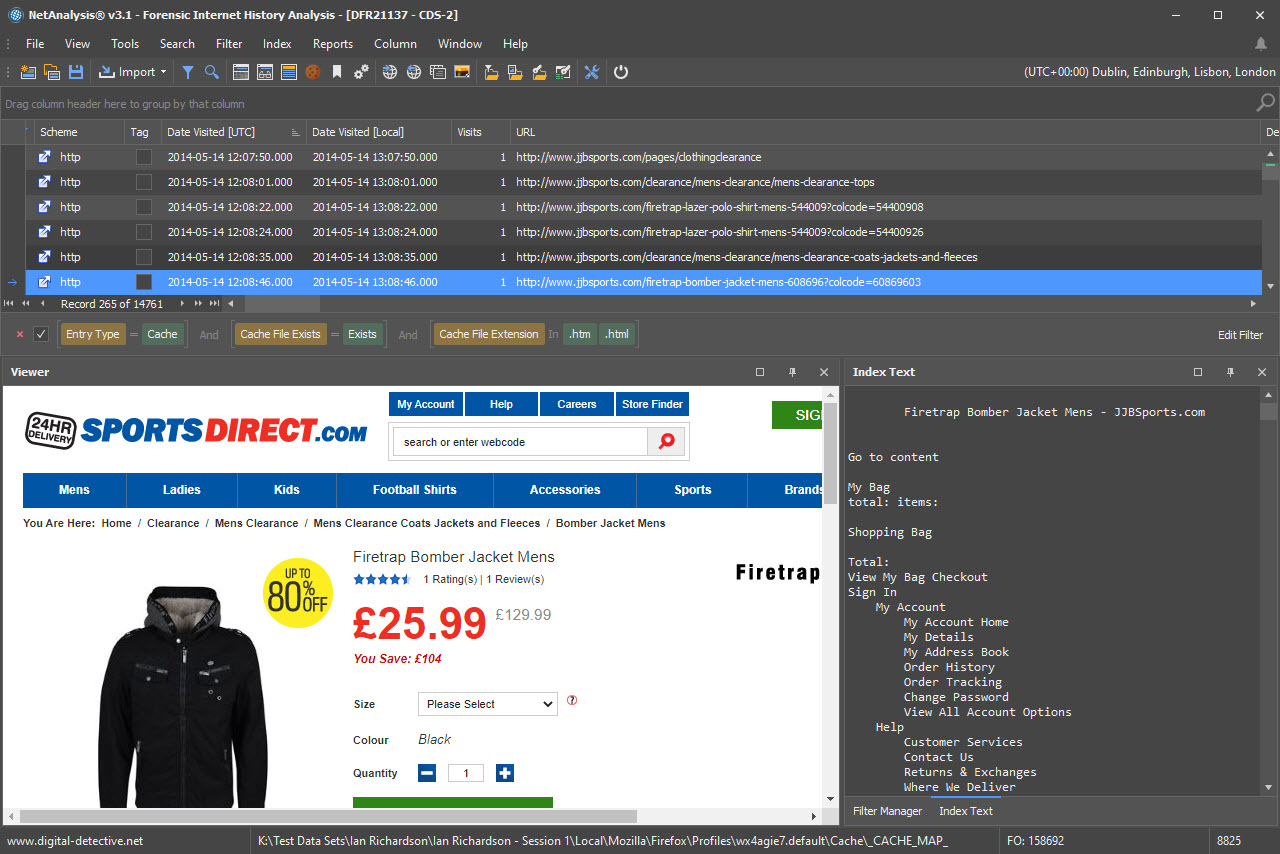This screenshot has height=854, width=1280.
Task: Click the magnifying glass search icon in toolbar
Action: (212, 72)
